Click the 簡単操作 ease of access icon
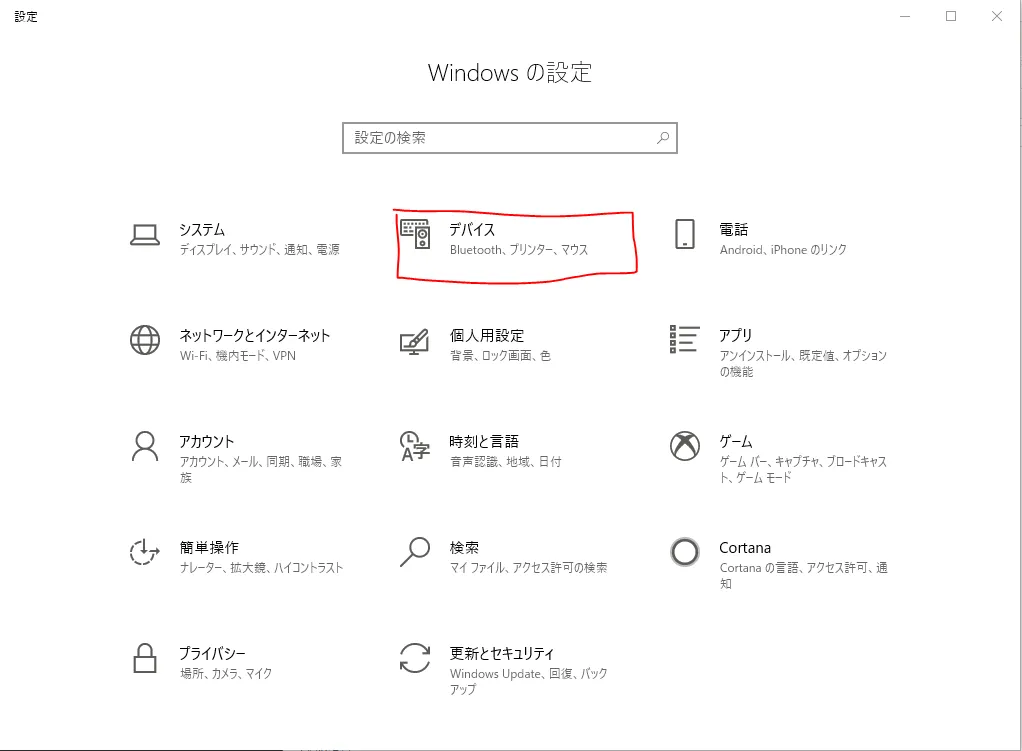Image resolution: width=1022 pixels, height=751 pixels. [145, 552]
